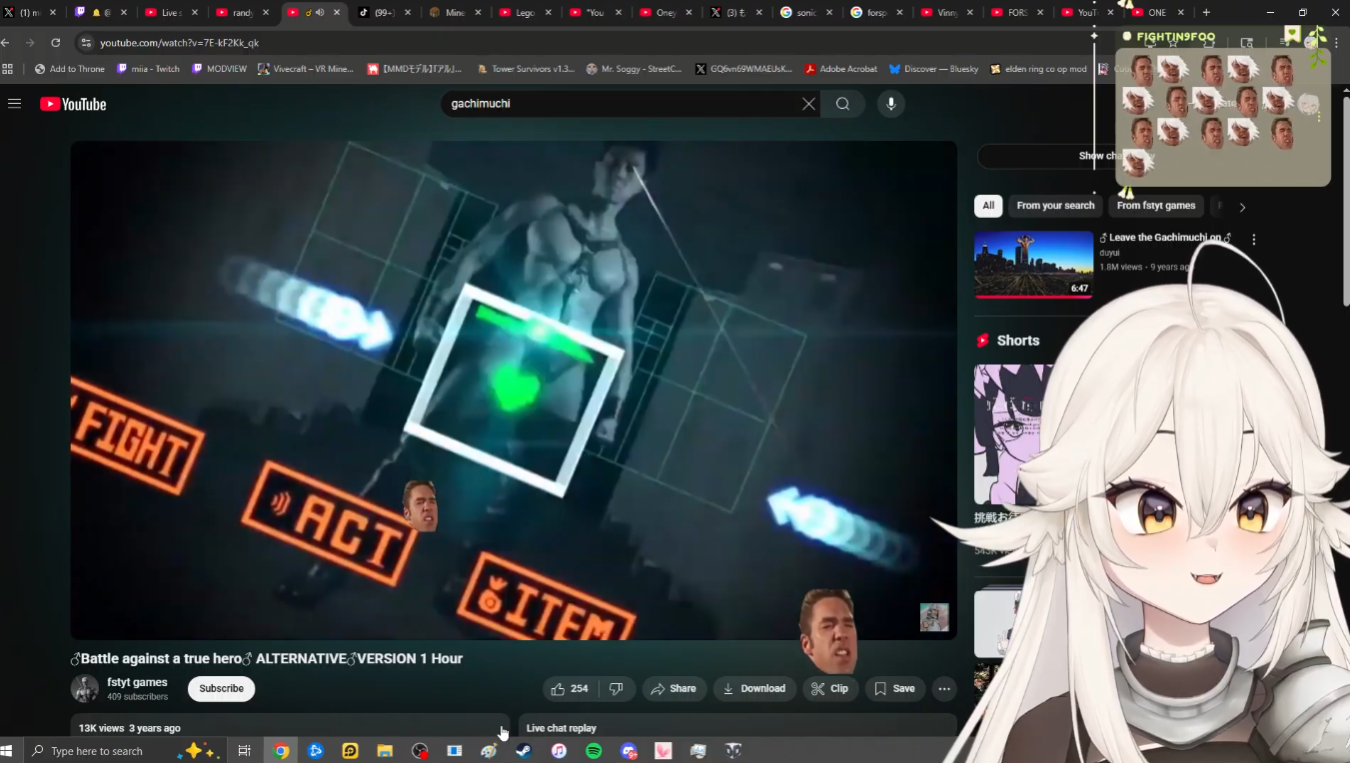Open elden ring co op mod bookmark
Viewport: 1350px width, 763px height.
tap(1038, 69)
